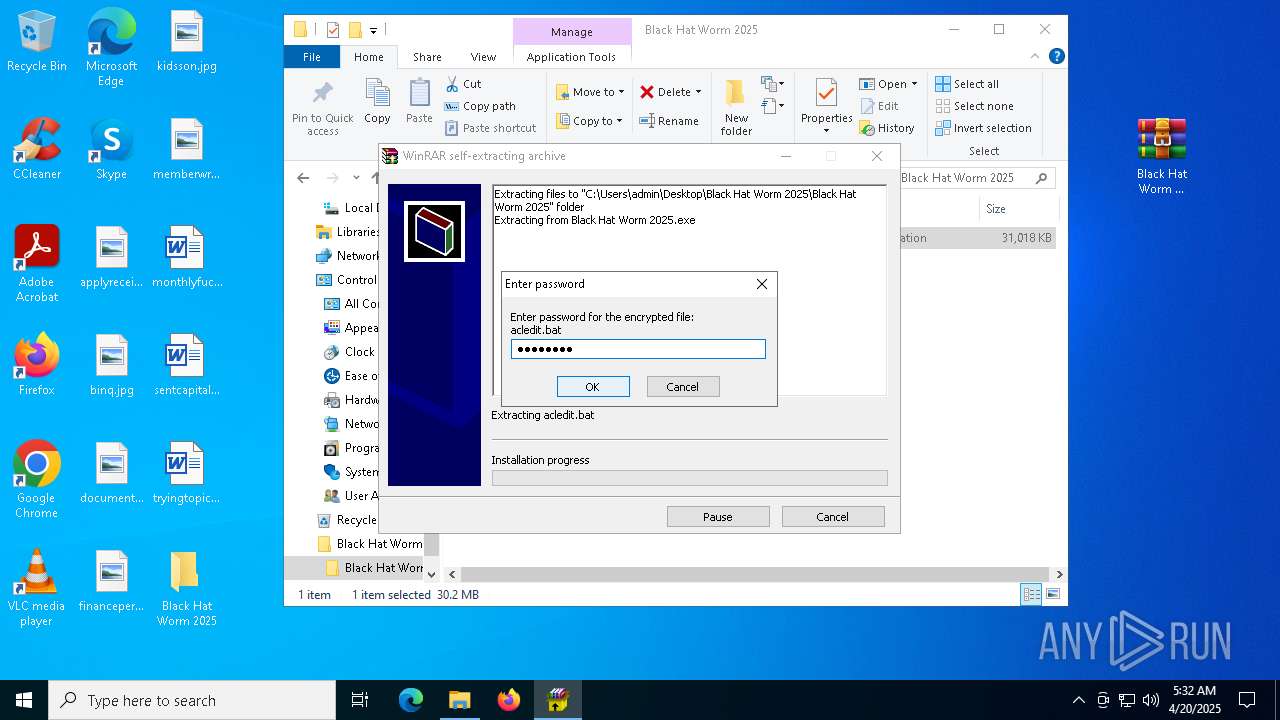Viewport: 1280px width, 720px height.
Task: Open Microsoft Edge desktop shortcut
Action: pos(111,48)
